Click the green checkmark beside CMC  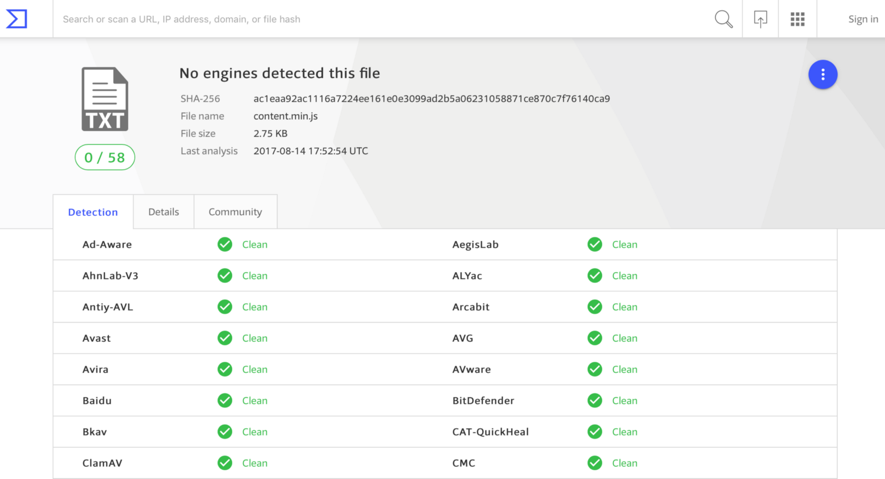(594, 463)
